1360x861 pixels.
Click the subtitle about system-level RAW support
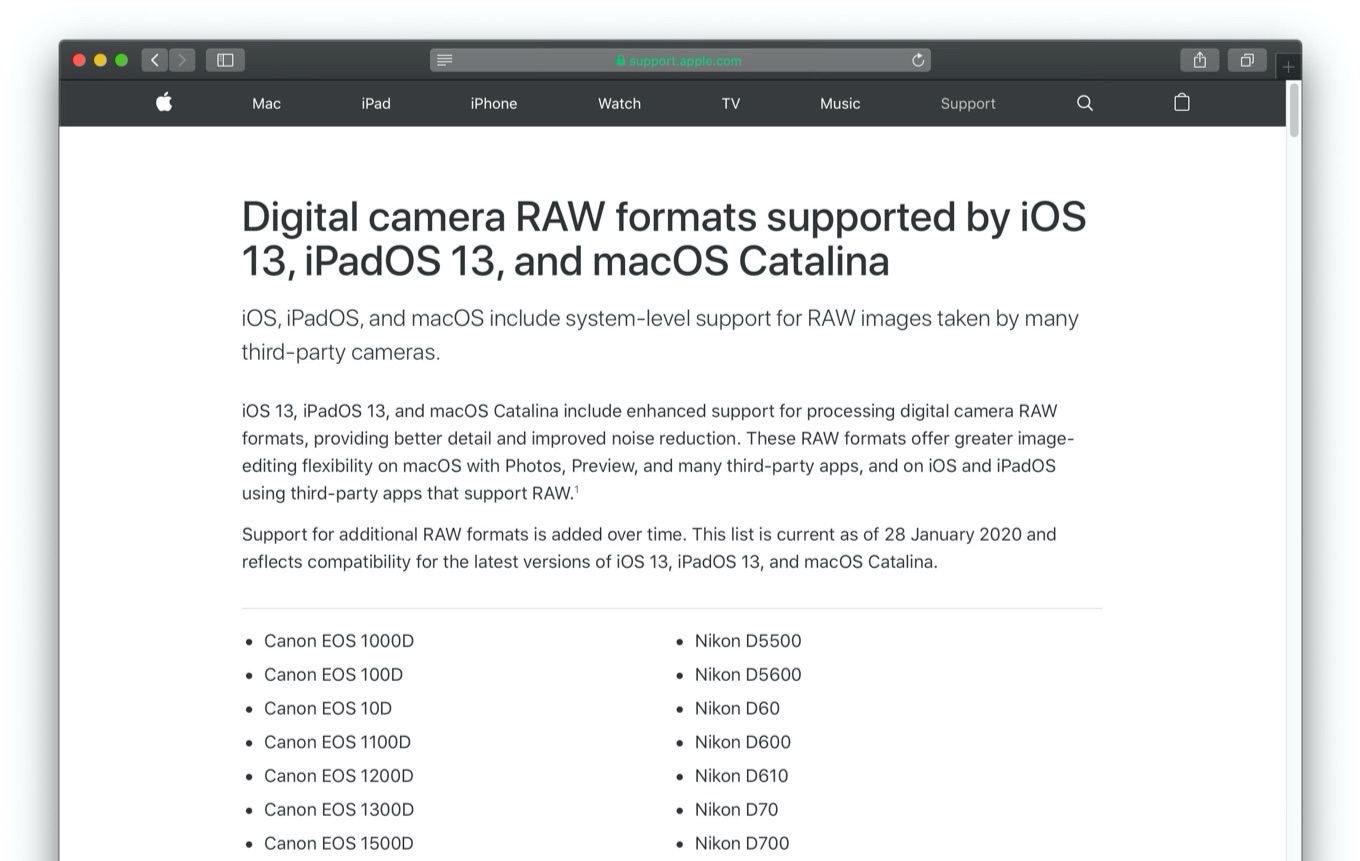coord(660,335)
